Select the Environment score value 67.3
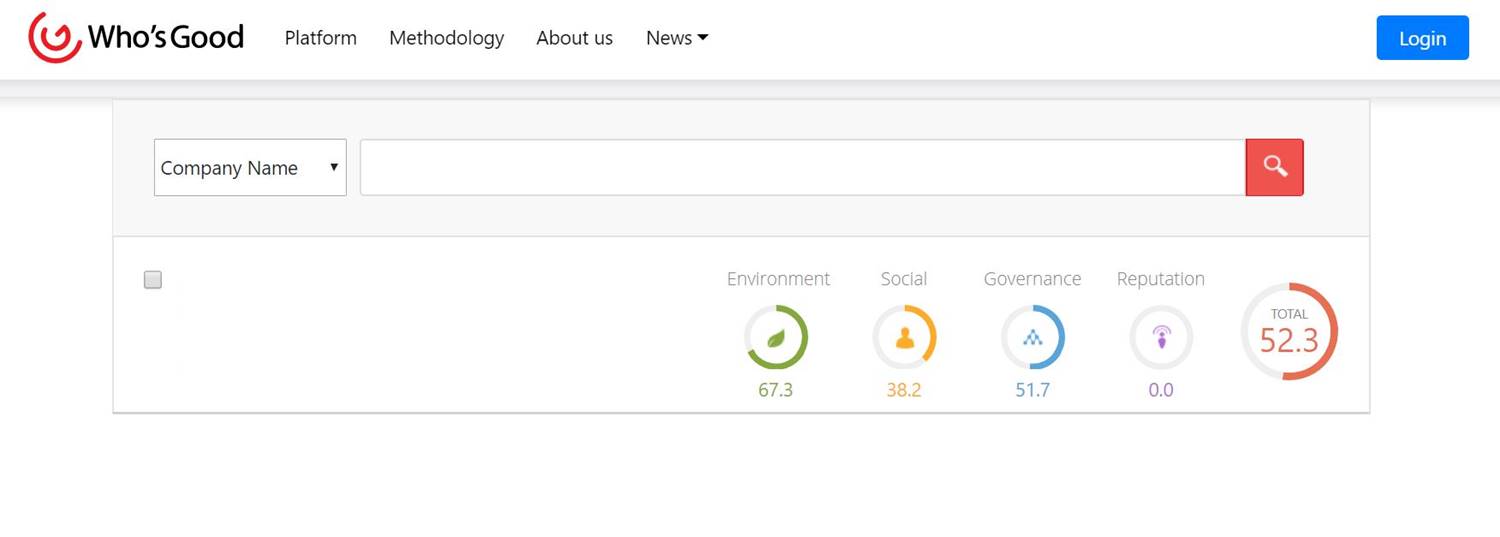The width and height of the screenshot is (1500, 537). 775,390
